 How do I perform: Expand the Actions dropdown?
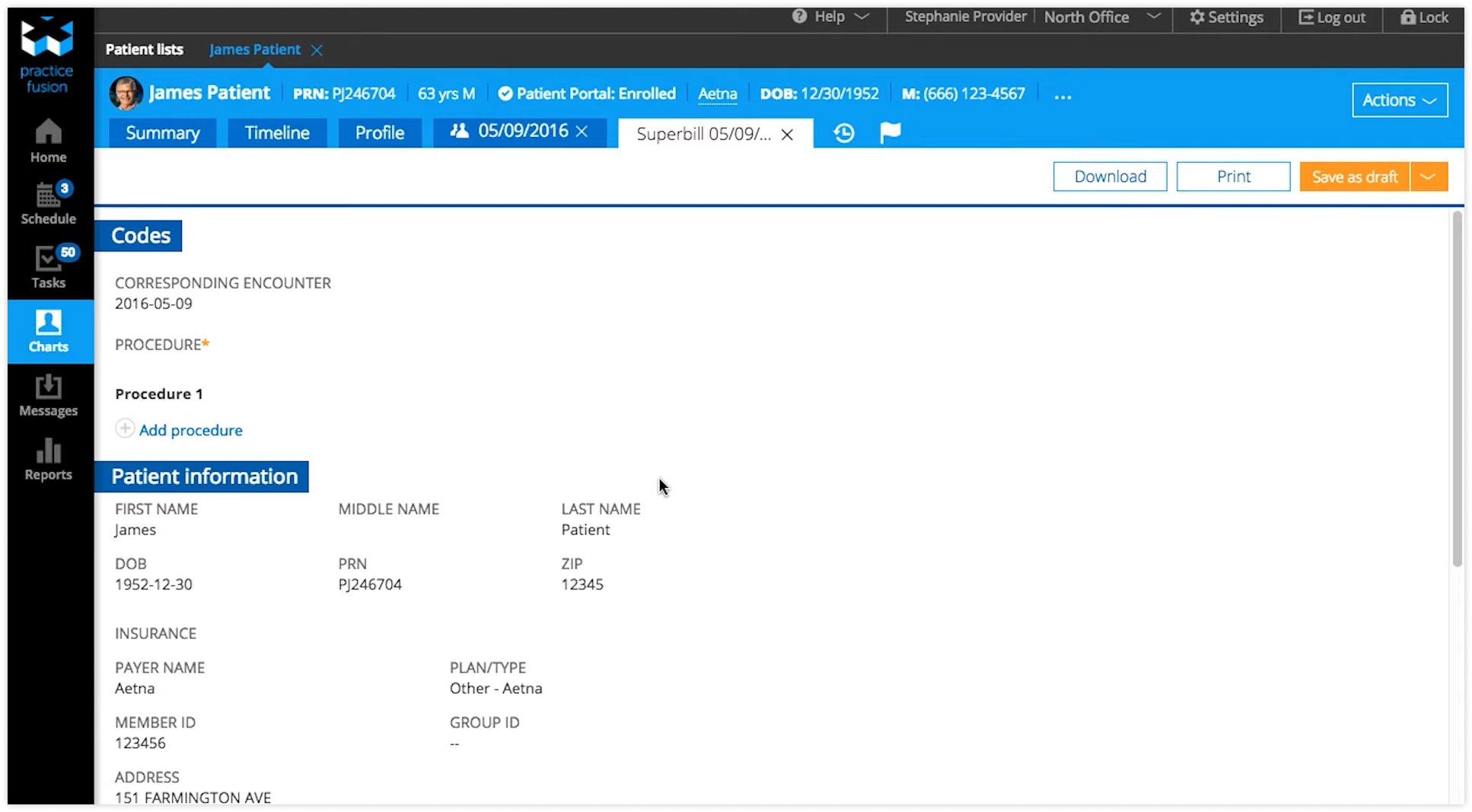click(x=1399, y=100)
